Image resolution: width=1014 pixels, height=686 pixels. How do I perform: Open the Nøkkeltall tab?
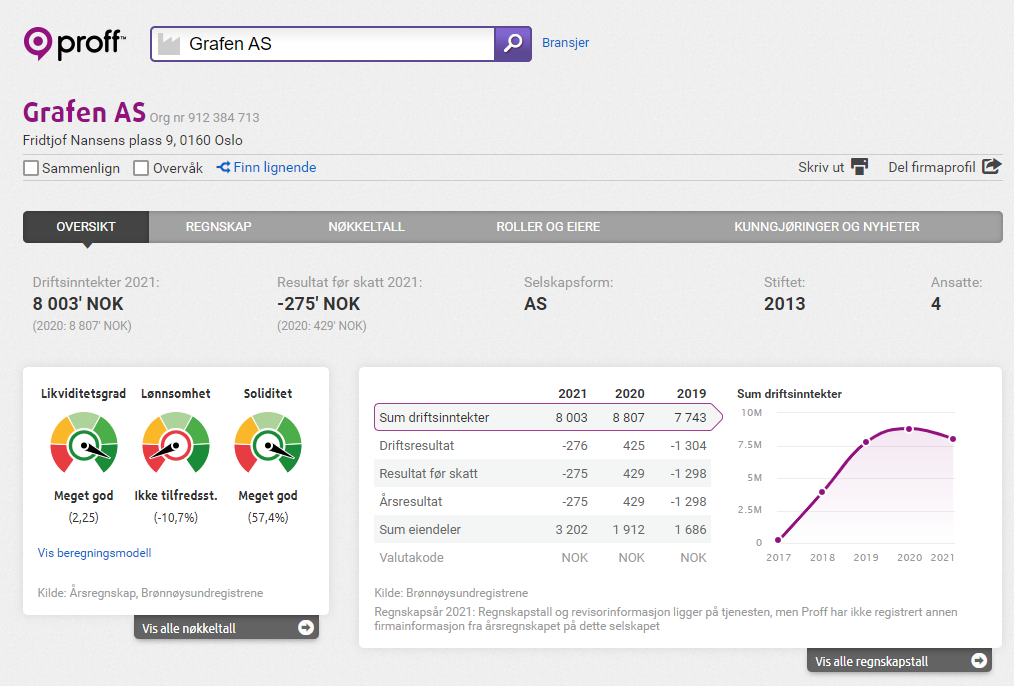[366, 227]
